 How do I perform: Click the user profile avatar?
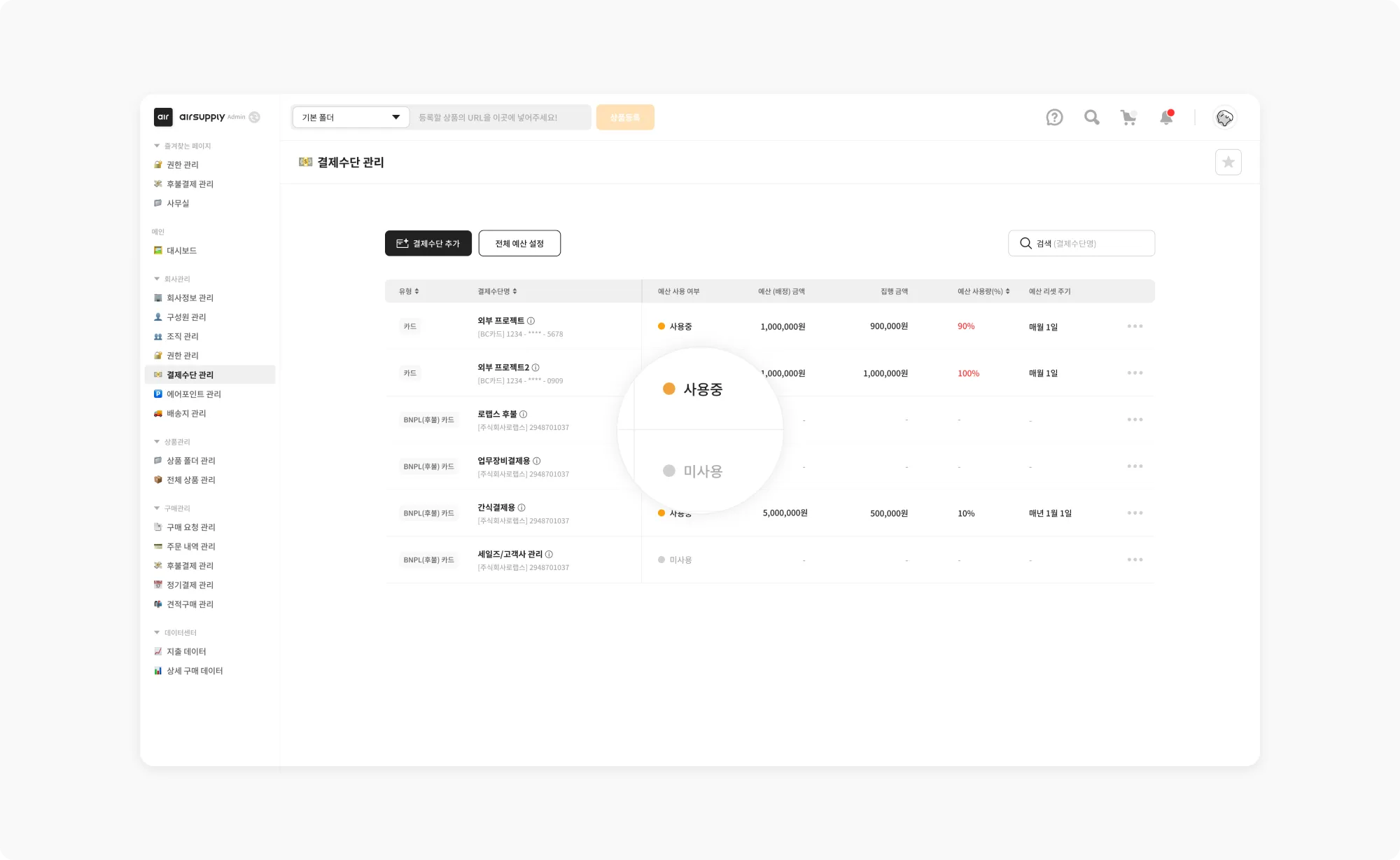coord(1224,118)
